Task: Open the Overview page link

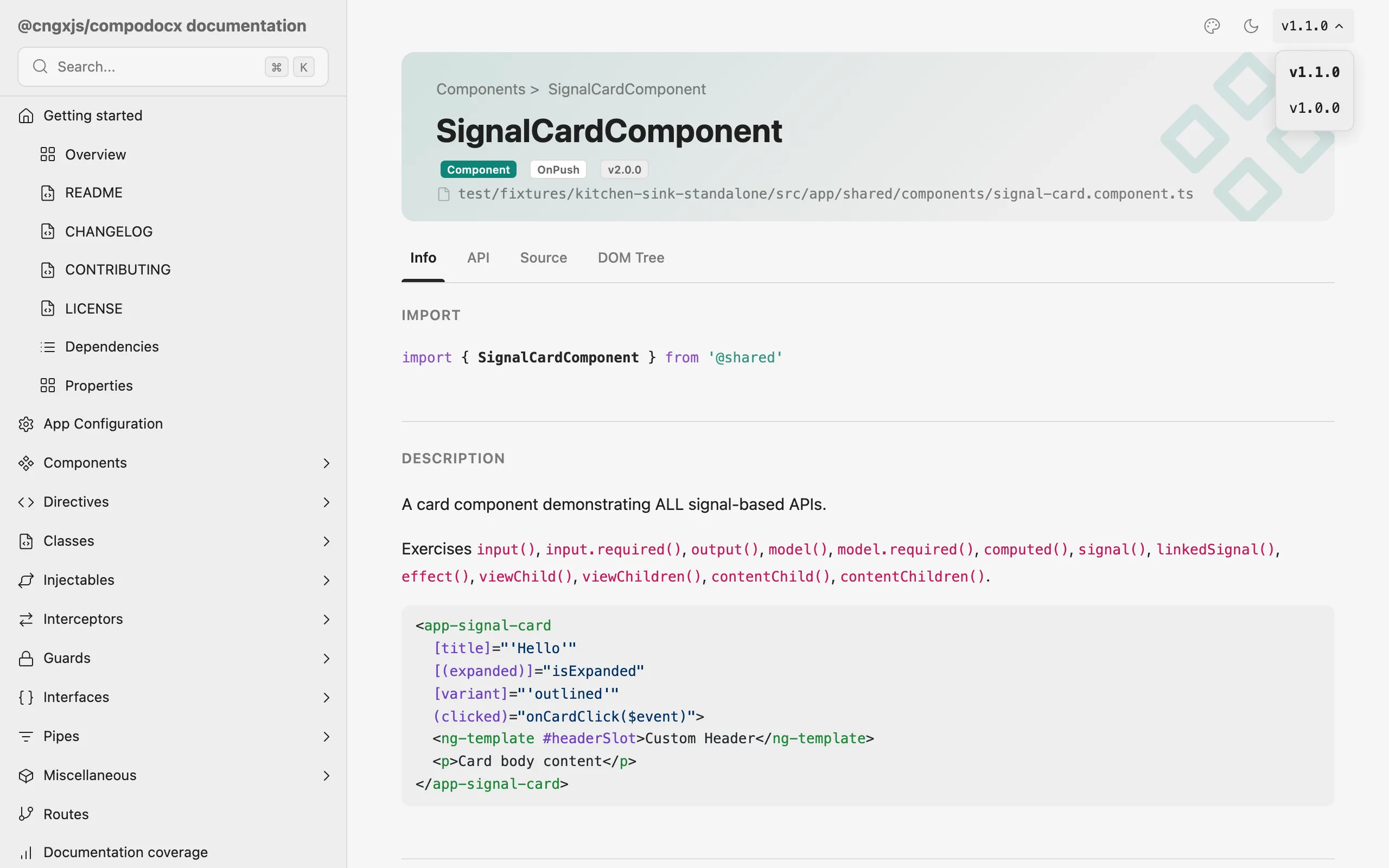Action: [95, 155]
